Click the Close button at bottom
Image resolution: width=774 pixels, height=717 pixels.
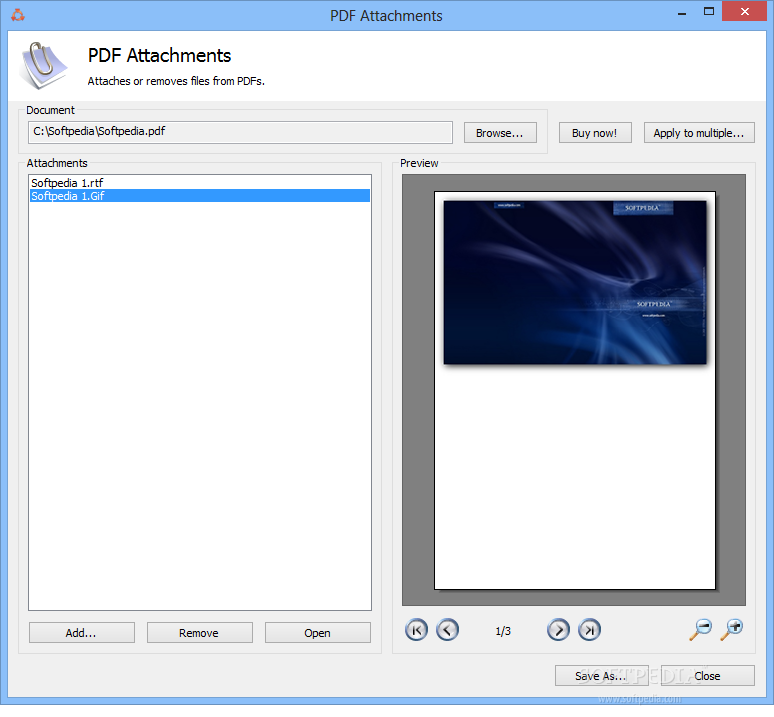(707, 676)
